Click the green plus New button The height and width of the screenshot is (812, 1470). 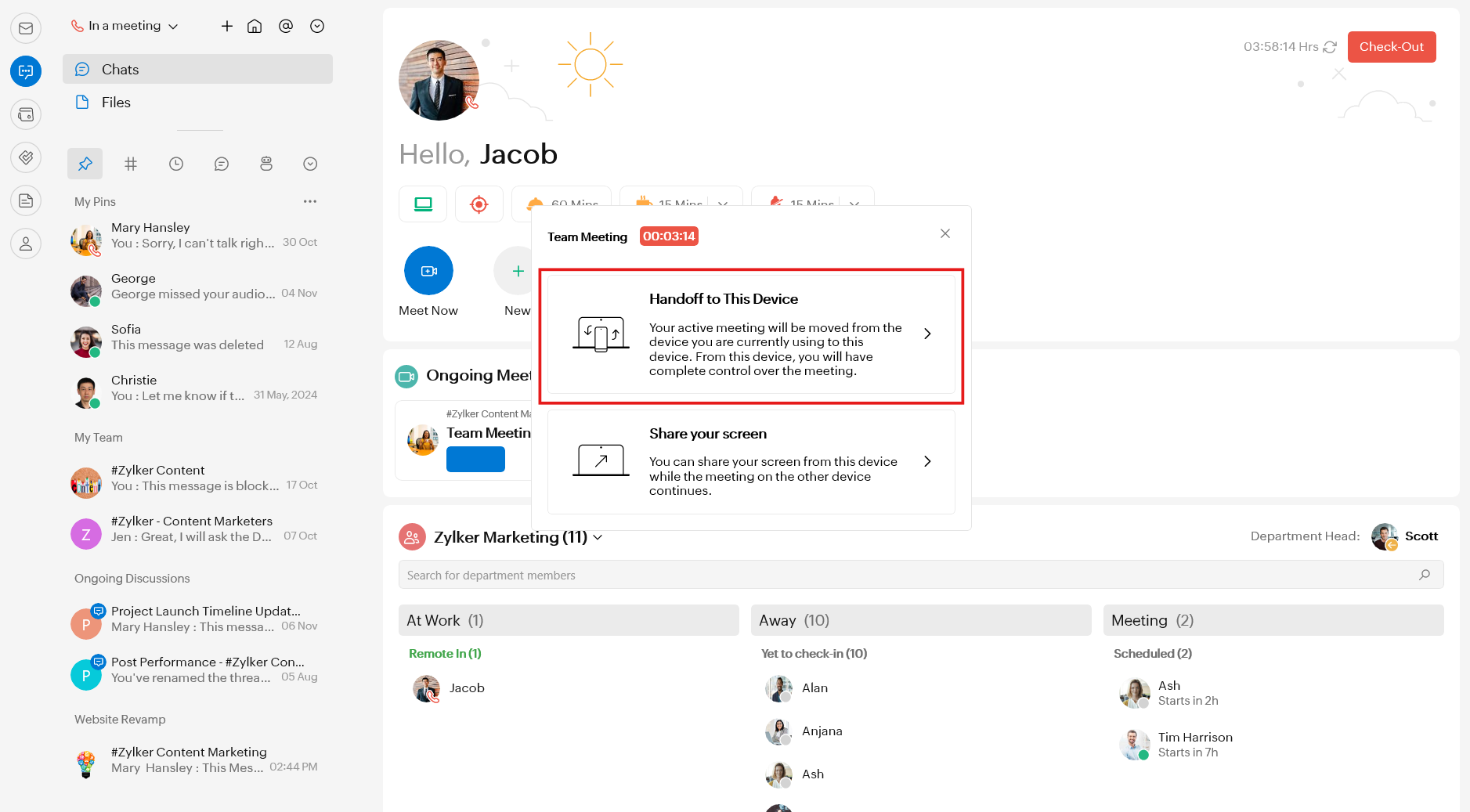point(518,271)
